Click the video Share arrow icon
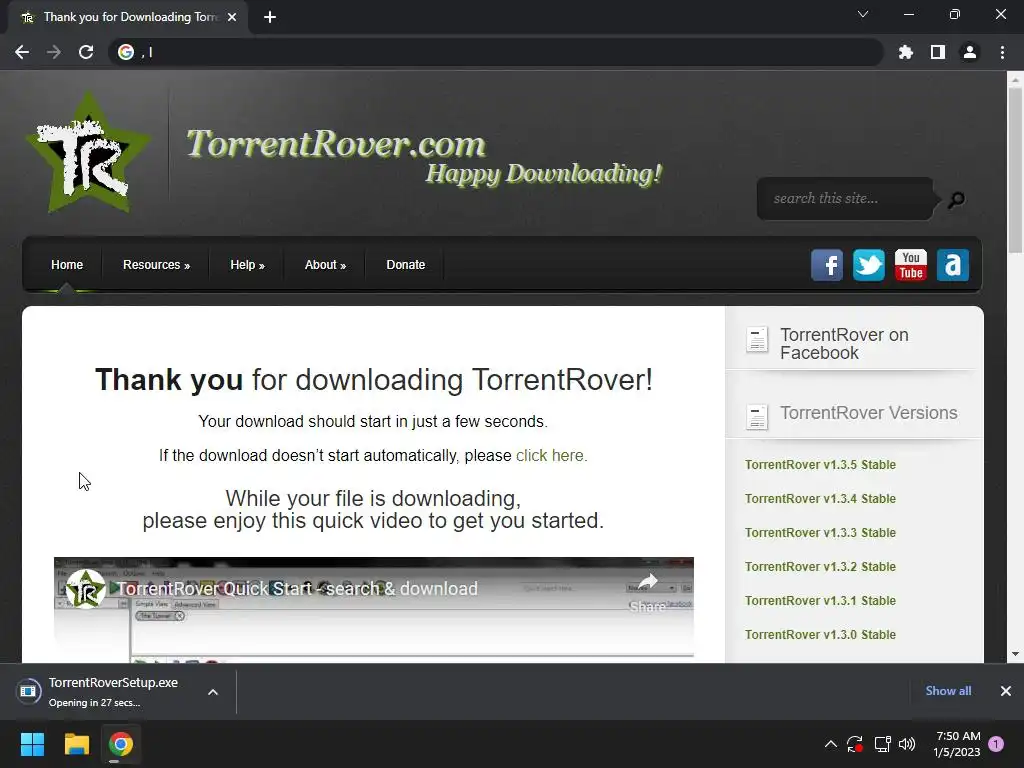Image resolution: width=1024 pixels, height=768 pixels. click(x=647, y=581)
